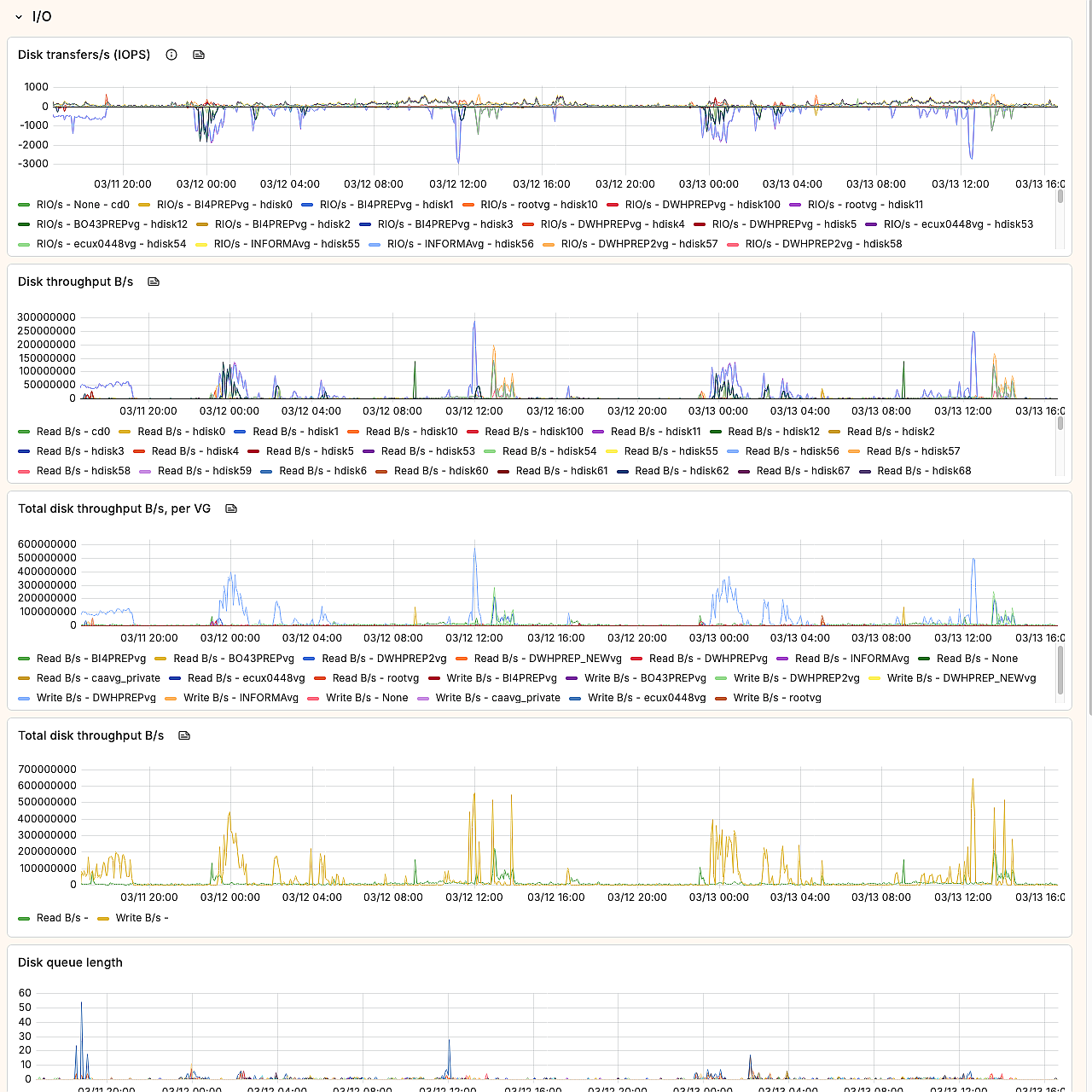
Task: Click color swatch for 'Read B/s - BI4PREPvg'
Action: pyautogui.click(x=24, y=659)
